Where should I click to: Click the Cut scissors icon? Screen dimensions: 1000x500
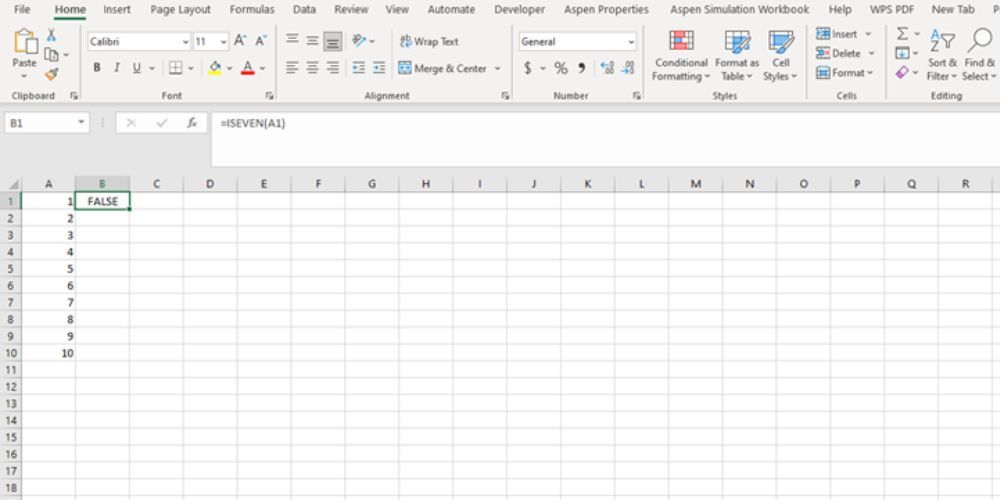coord(51,35)
